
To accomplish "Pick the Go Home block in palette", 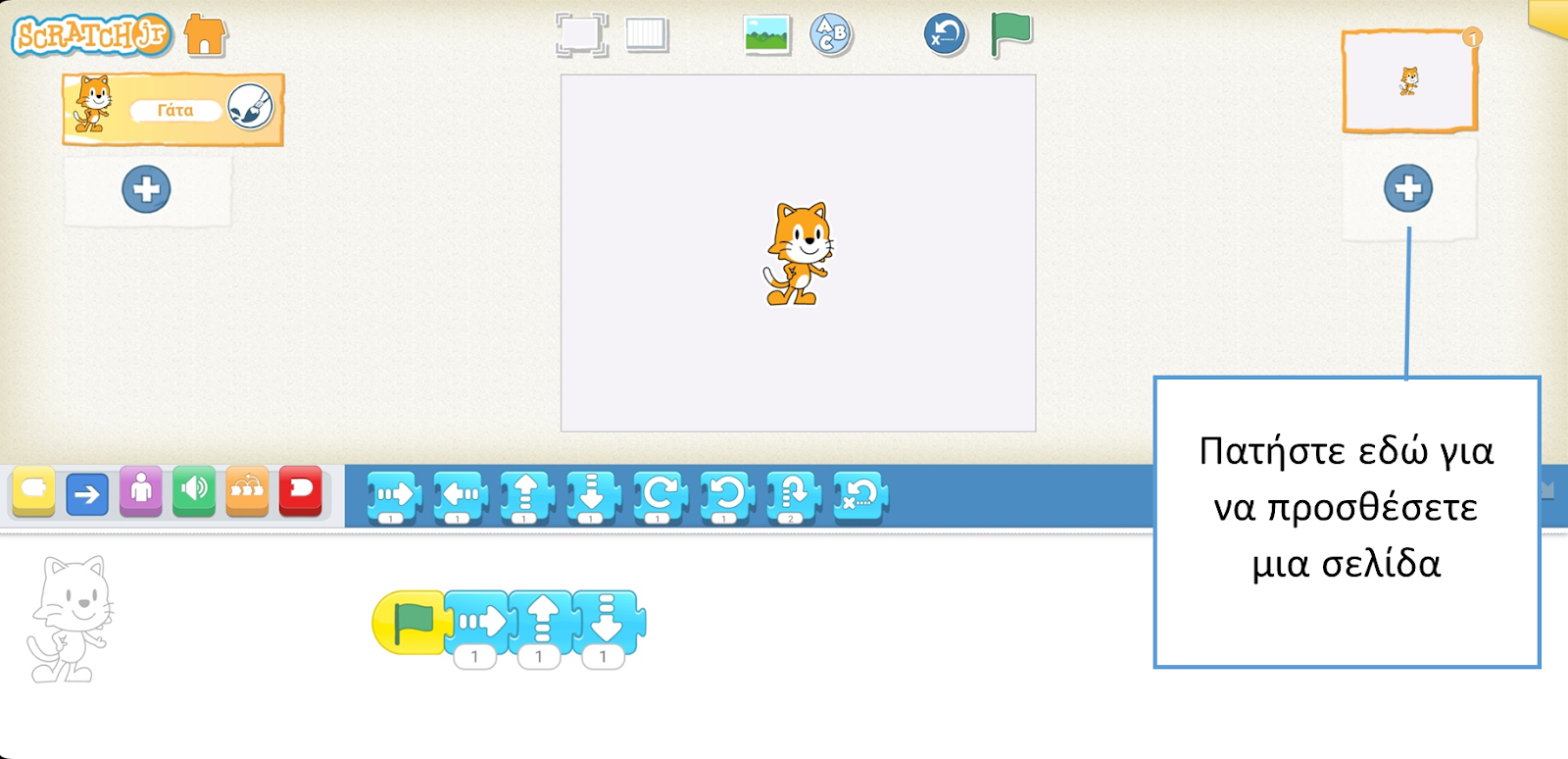I will (859, 497).
